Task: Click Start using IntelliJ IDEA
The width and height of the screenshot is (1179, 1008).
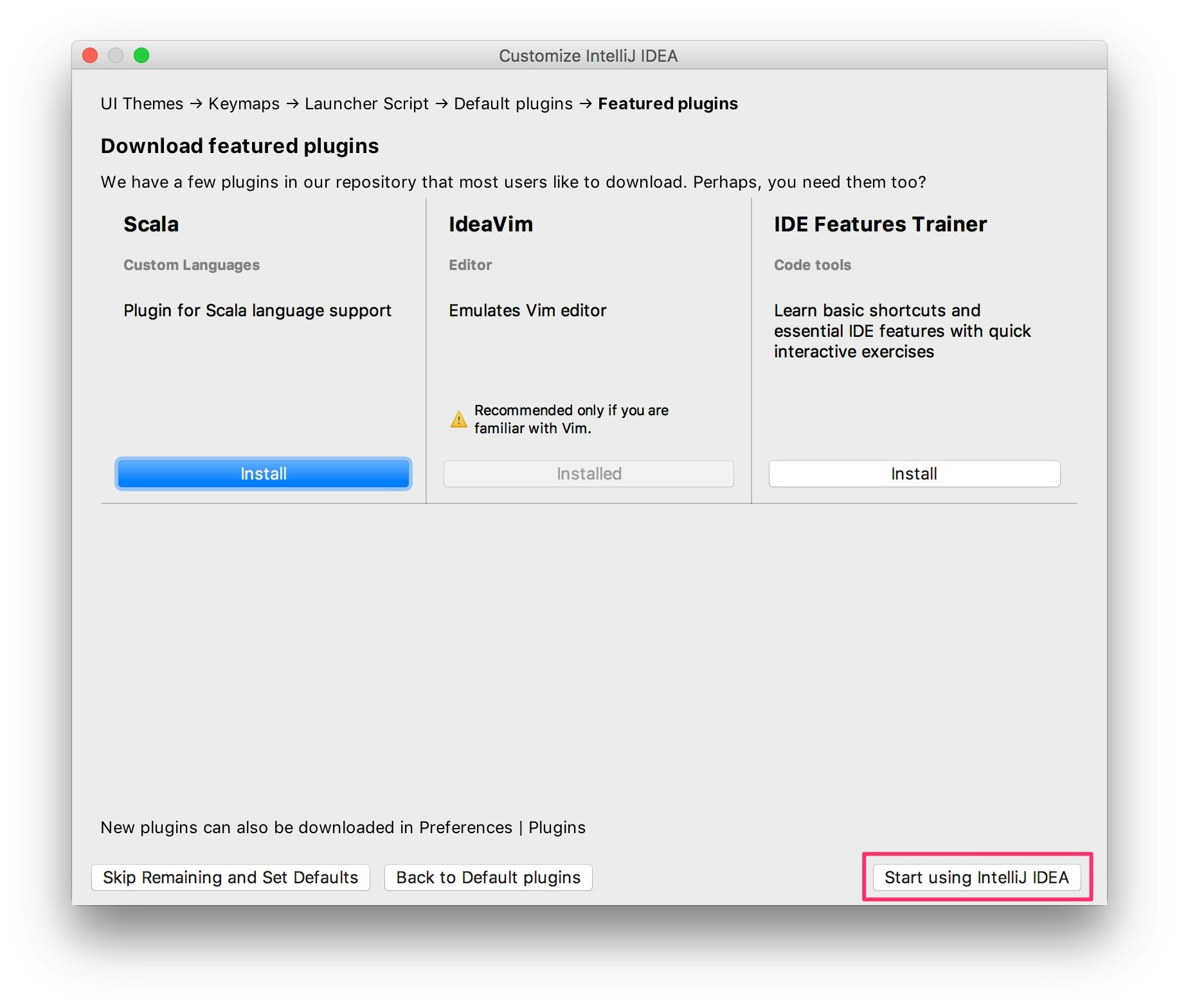Action: click(x=977, y=878)
